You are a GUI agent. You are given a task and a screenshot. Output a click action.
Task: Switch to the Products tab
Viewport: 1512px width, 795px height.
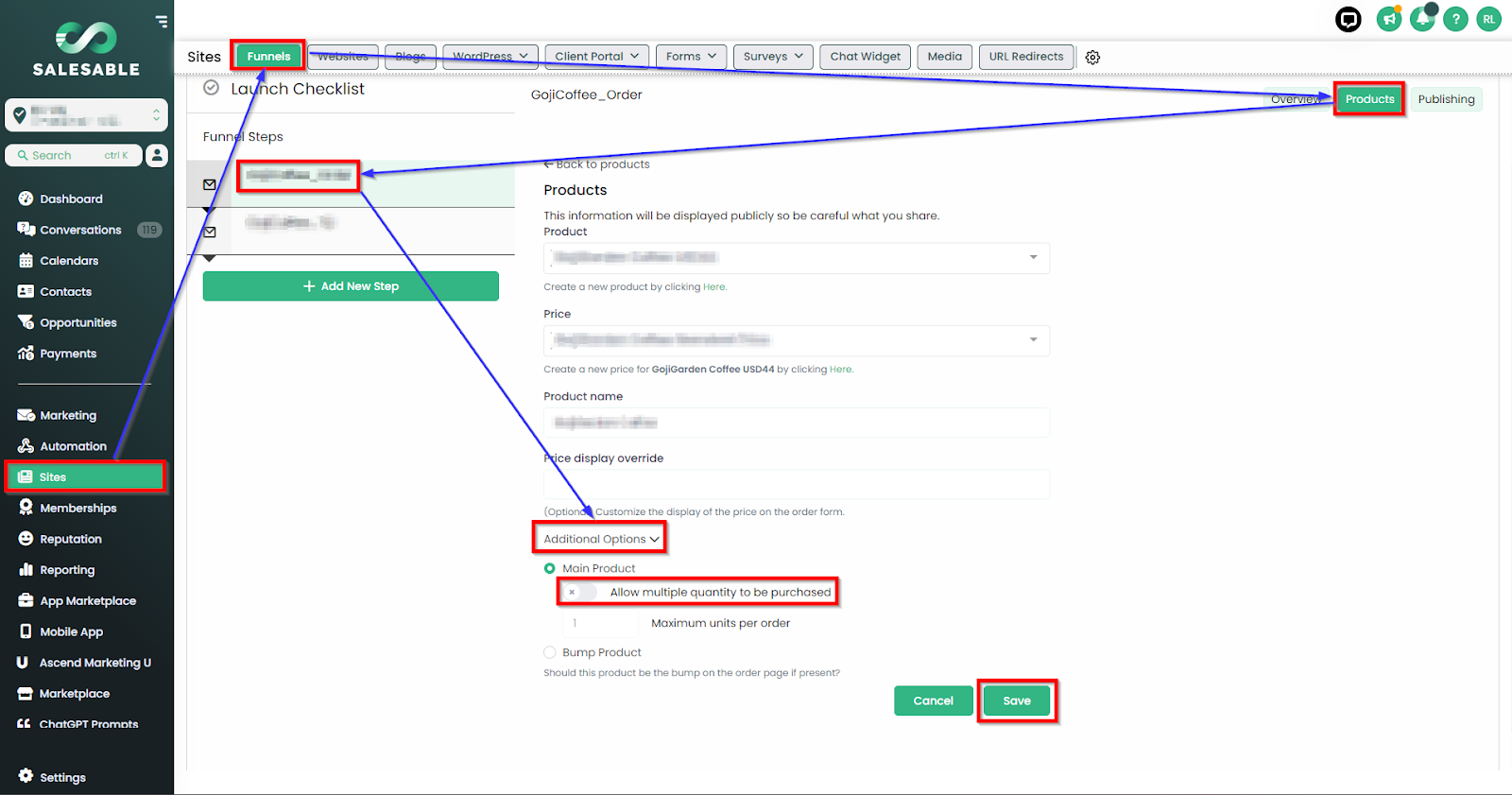click(1369, 99)
